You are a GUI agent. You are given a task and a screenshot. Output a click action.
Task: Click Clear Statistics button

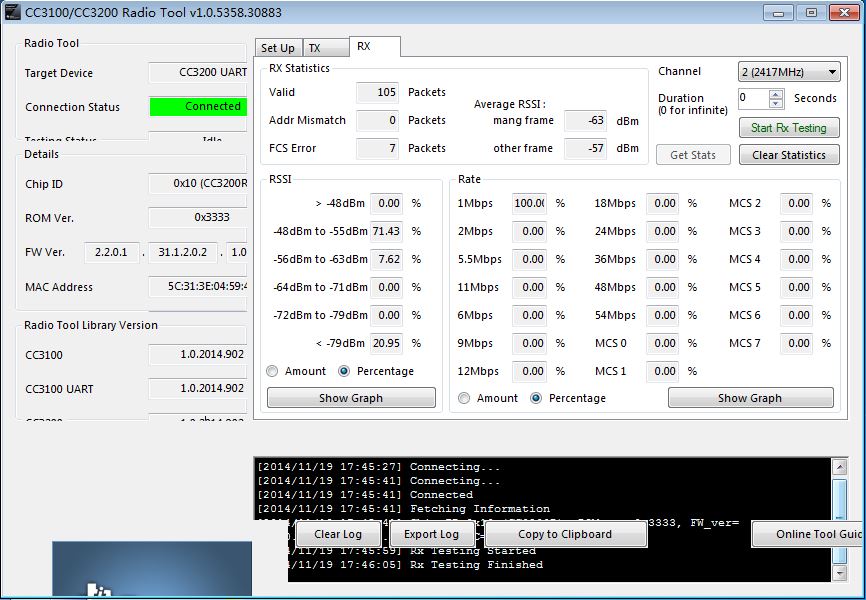click(789, 155)
